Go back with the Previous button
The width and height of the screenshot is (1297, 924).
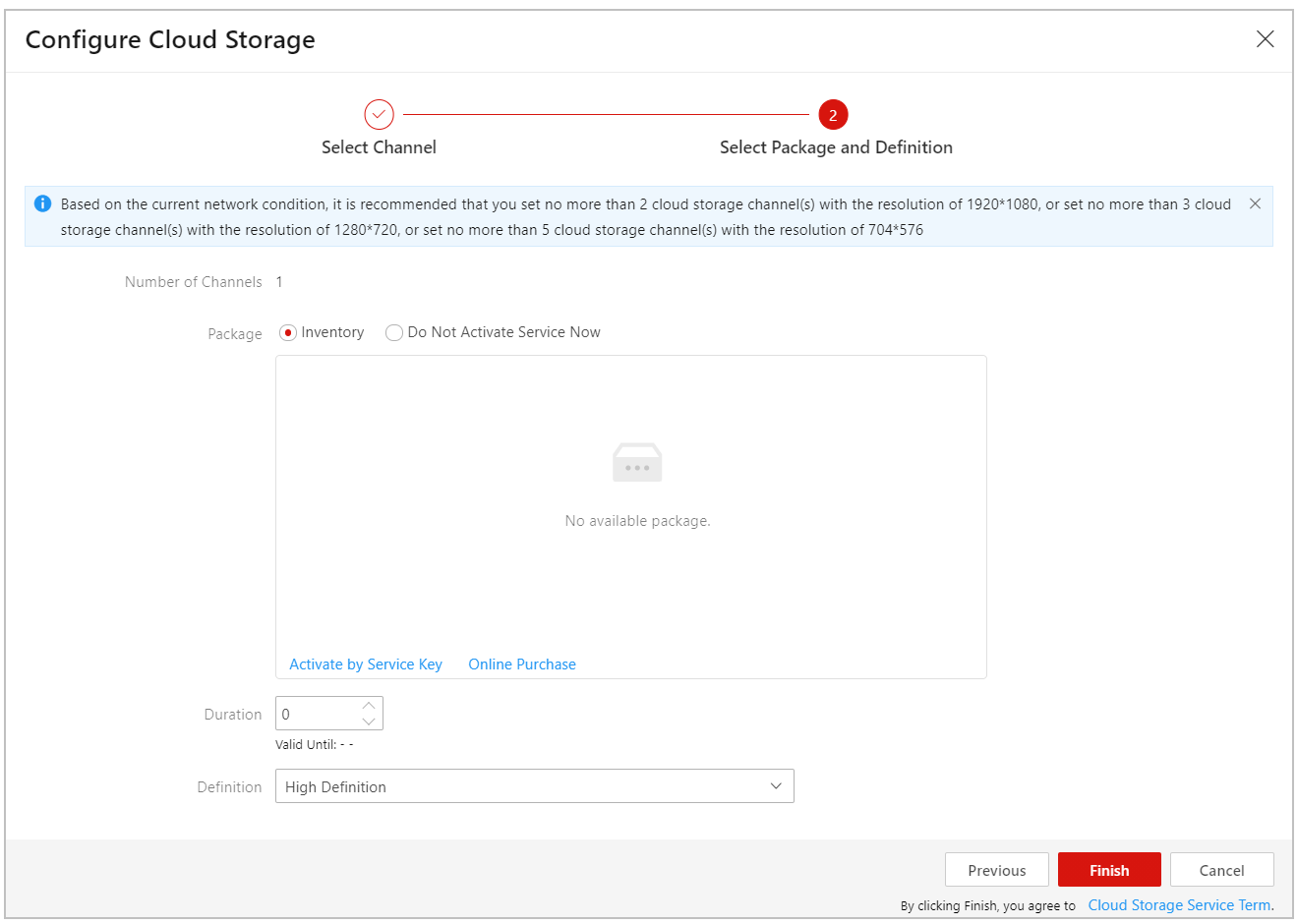point(997,870)
